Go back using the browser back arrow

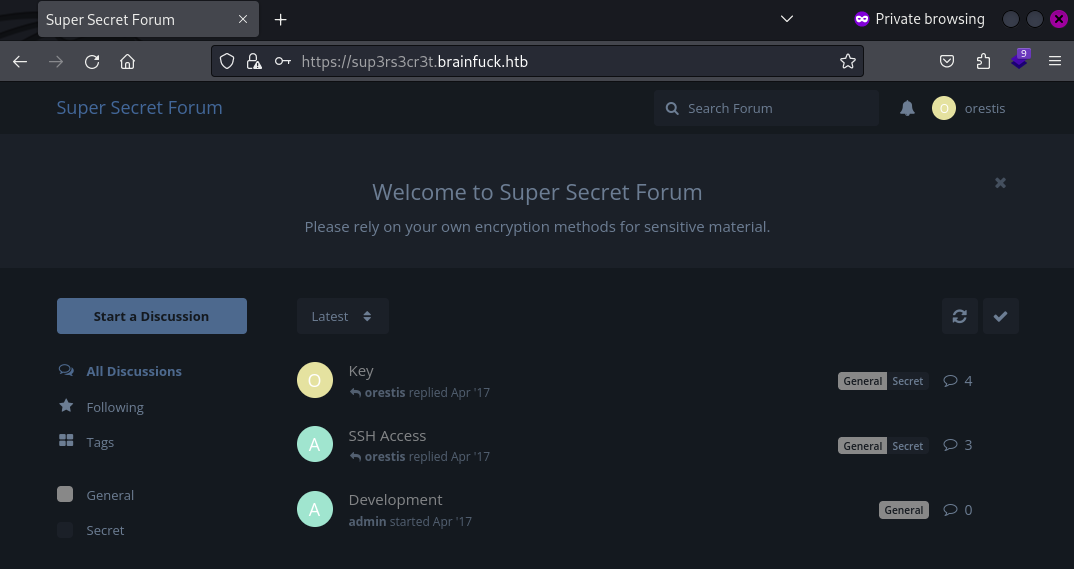click(x=20, y=62)
